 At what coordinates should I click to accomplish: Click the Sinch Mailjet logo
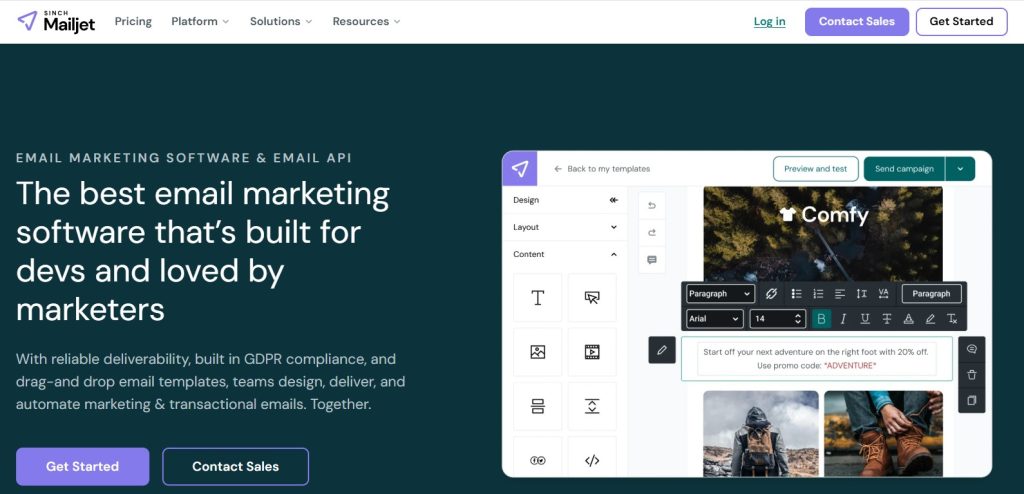(56, 22)
